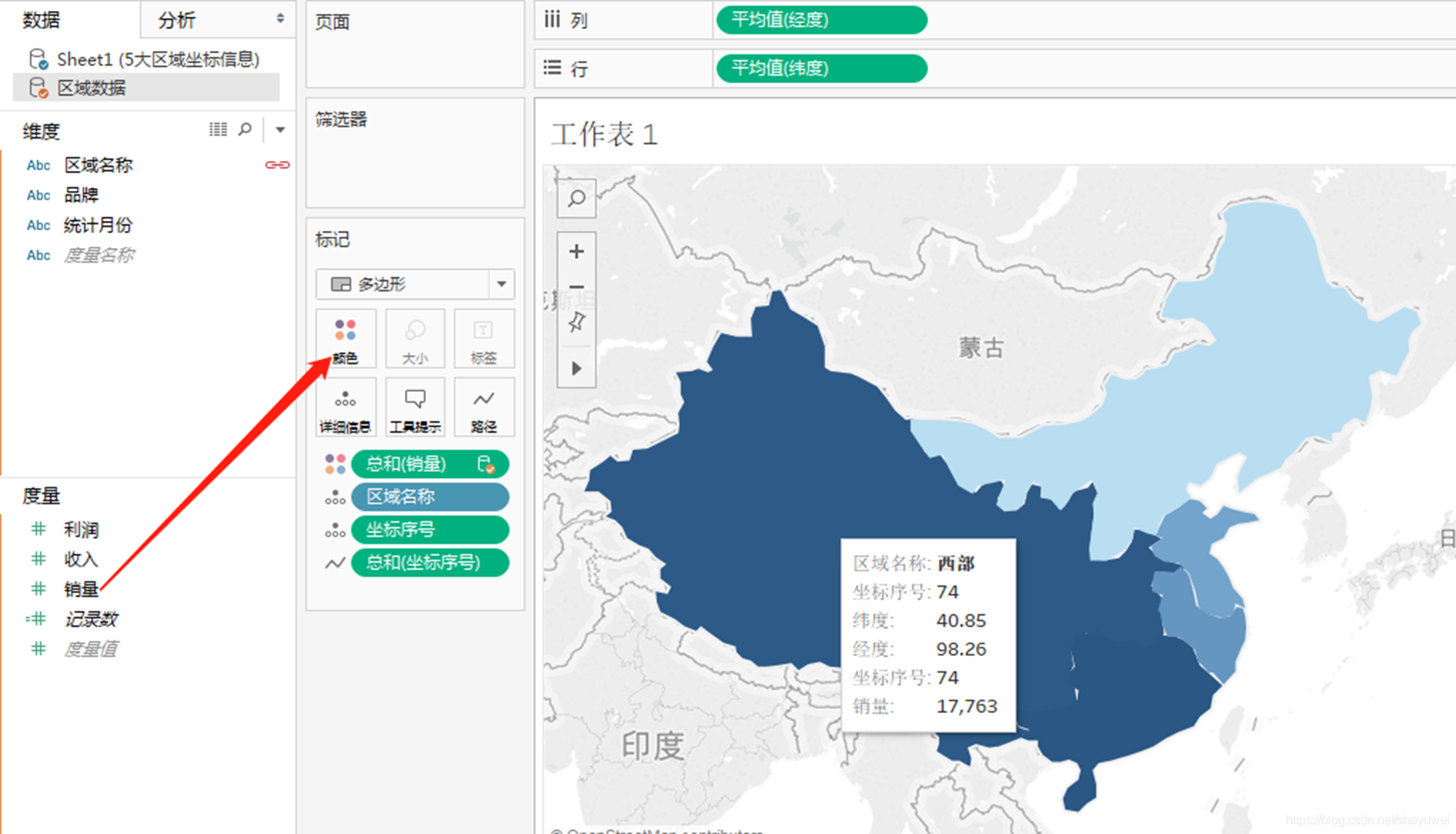The width and height of the screenshot is (1456, 834).
Task: Click the red link icon next to 区域名称
Action: (x=277, y=165)
